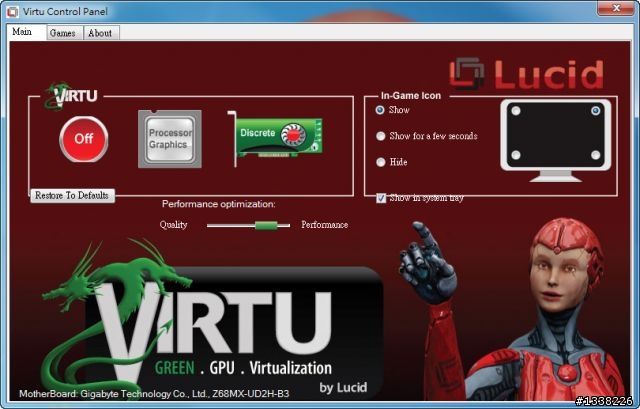640x409 pixels.
Task: Close the Virtu Control Panel window
Action: (616, 8)
